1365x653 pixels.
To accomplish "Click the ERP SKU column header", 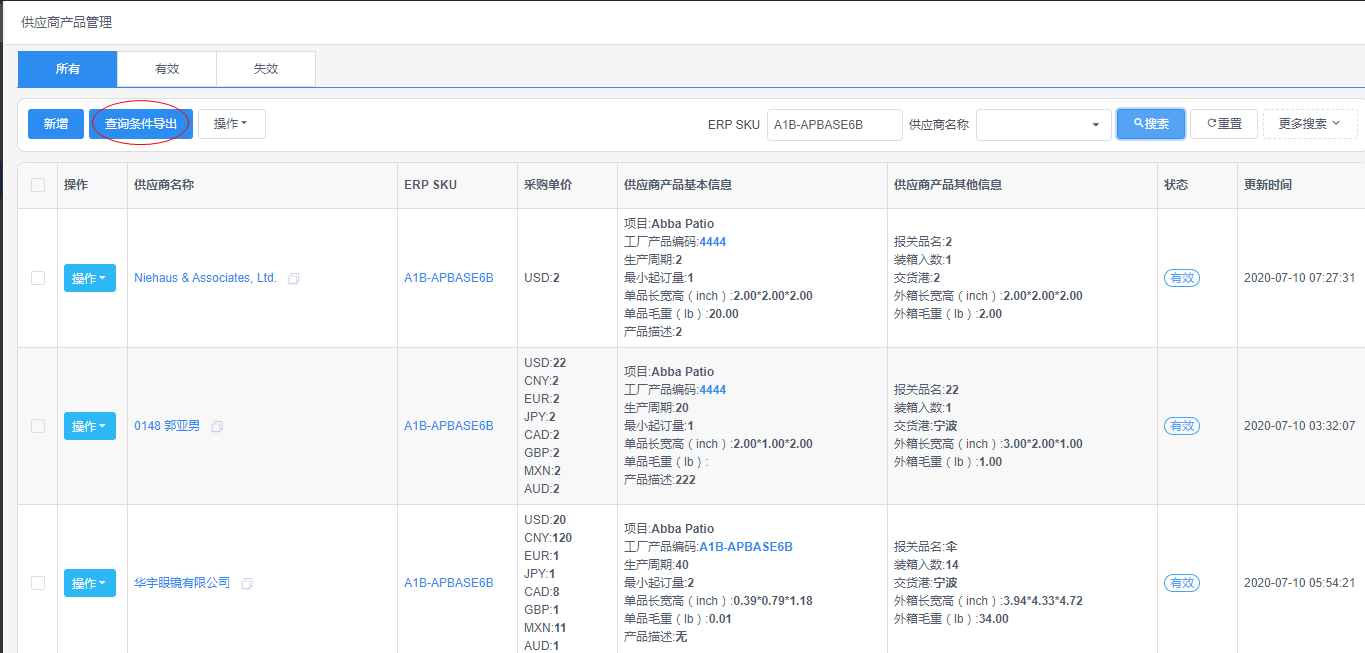I will [430, 185].
